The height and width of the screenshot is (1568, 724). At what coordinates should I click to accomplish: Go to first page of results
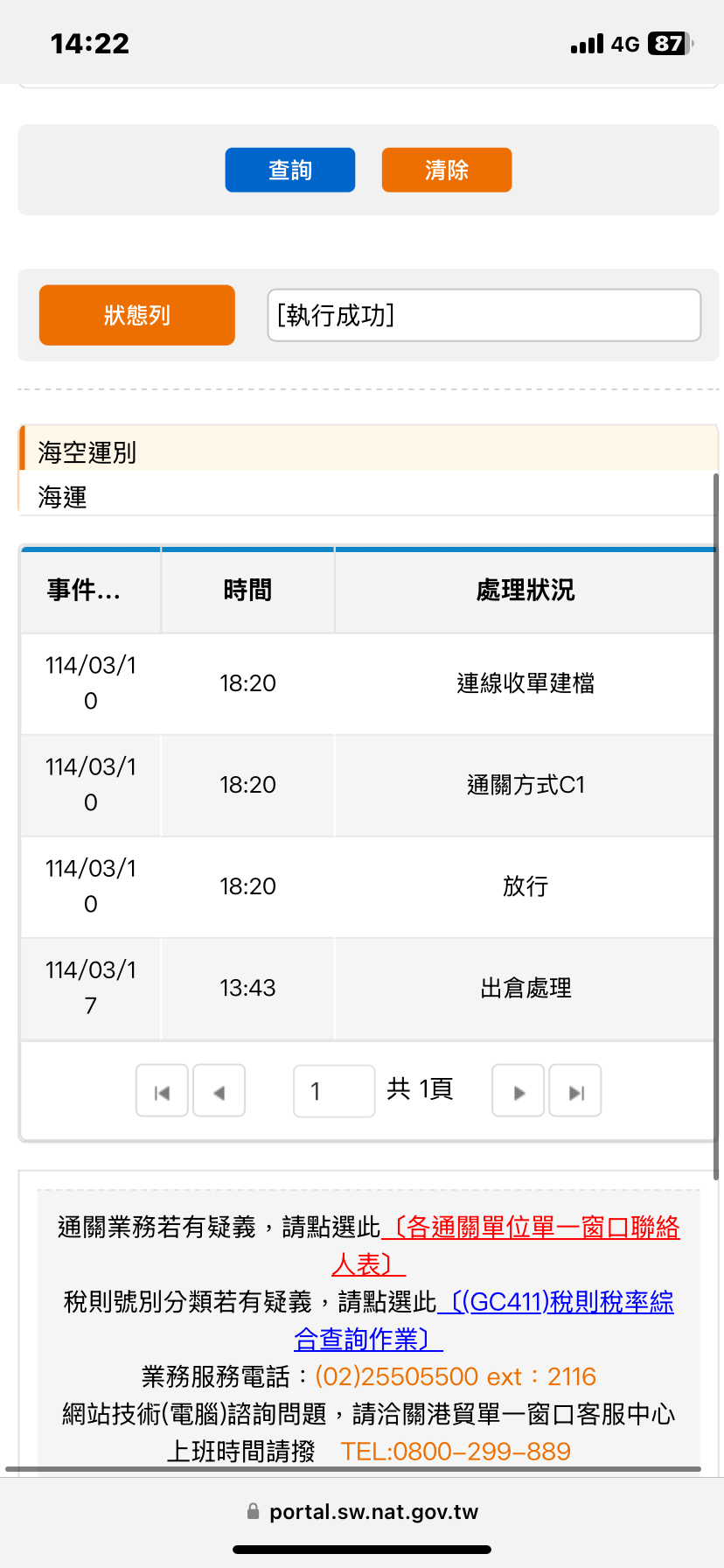(x=162, y=1090)
